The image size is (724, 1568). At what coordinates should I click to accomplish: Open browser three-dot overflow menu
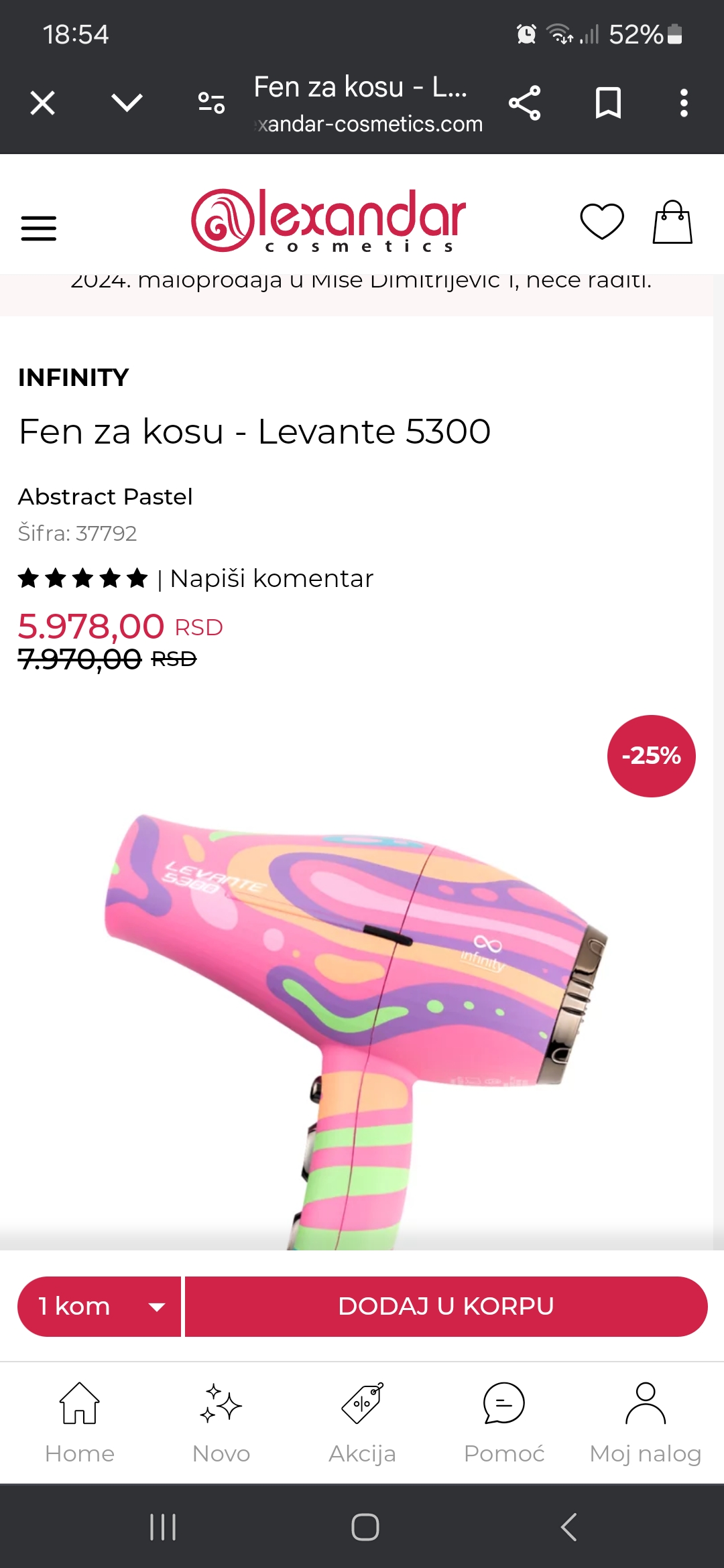684,103
